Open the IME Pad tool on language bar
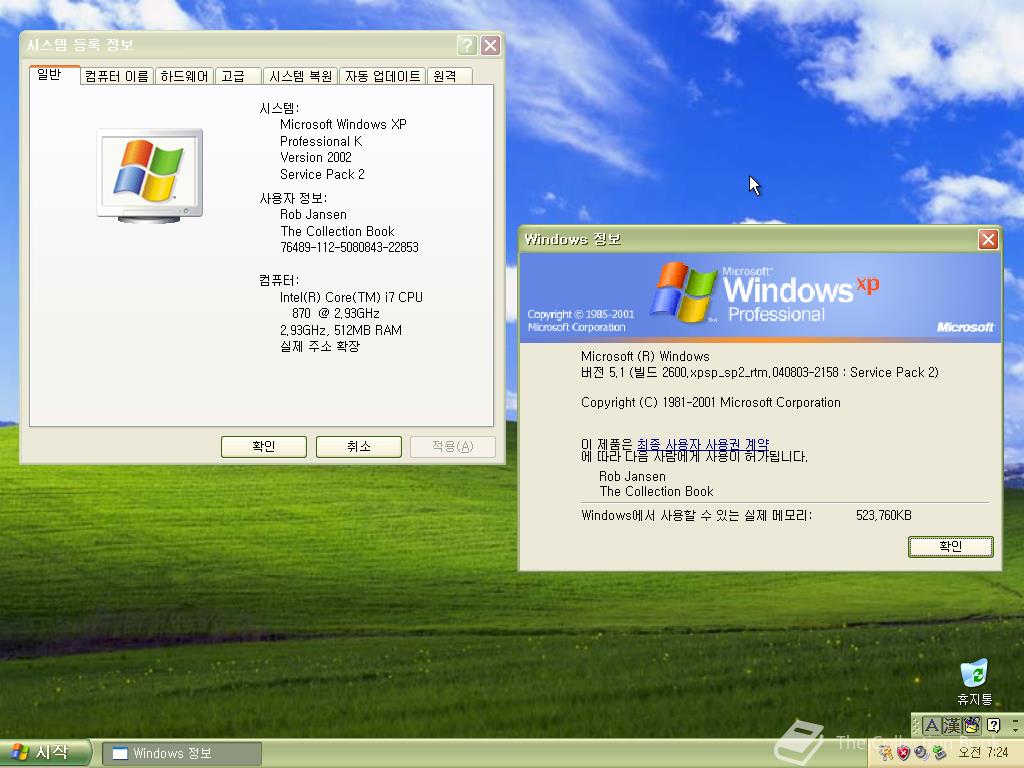1024x768 pixels. 972,726
